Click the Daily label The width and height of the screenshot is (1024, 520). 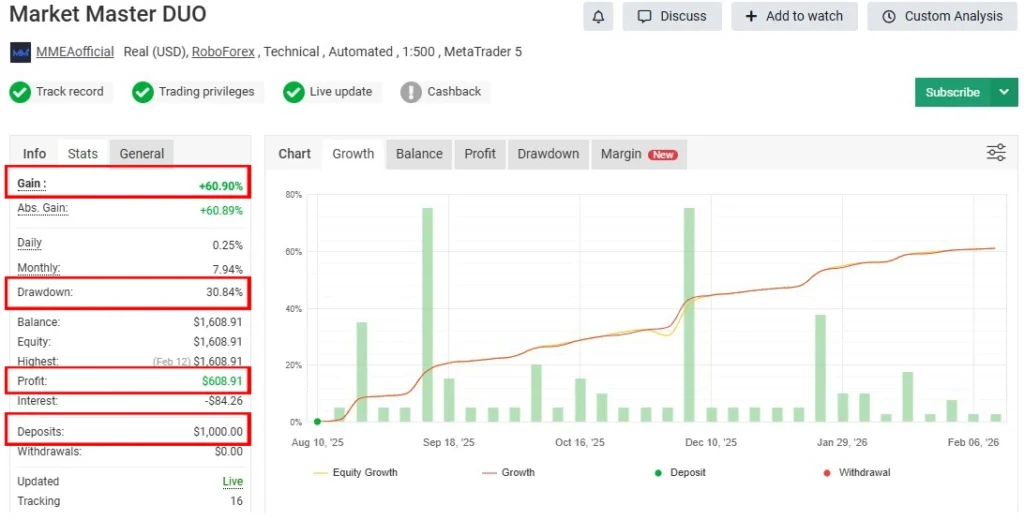[x=29, y=242]
